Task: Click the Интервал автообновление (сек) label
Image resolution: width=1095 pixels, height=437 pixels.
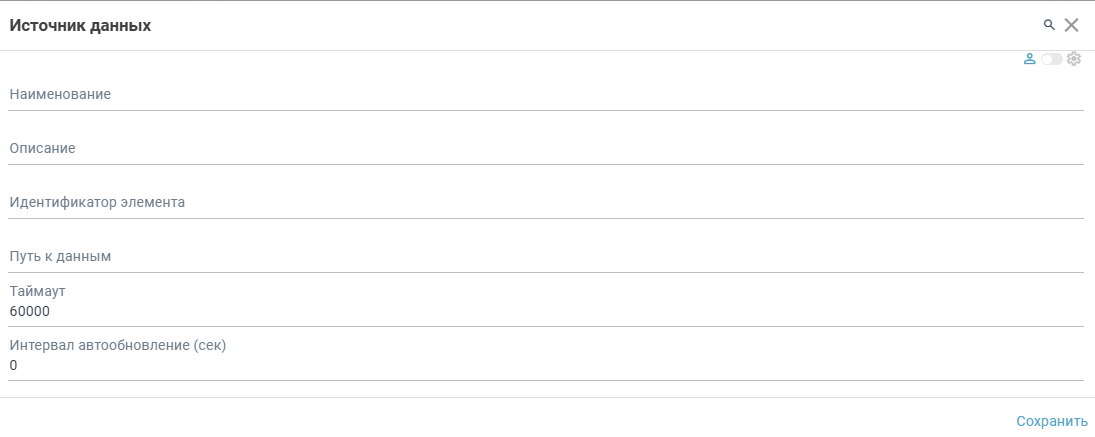Action: coord(118,345)
